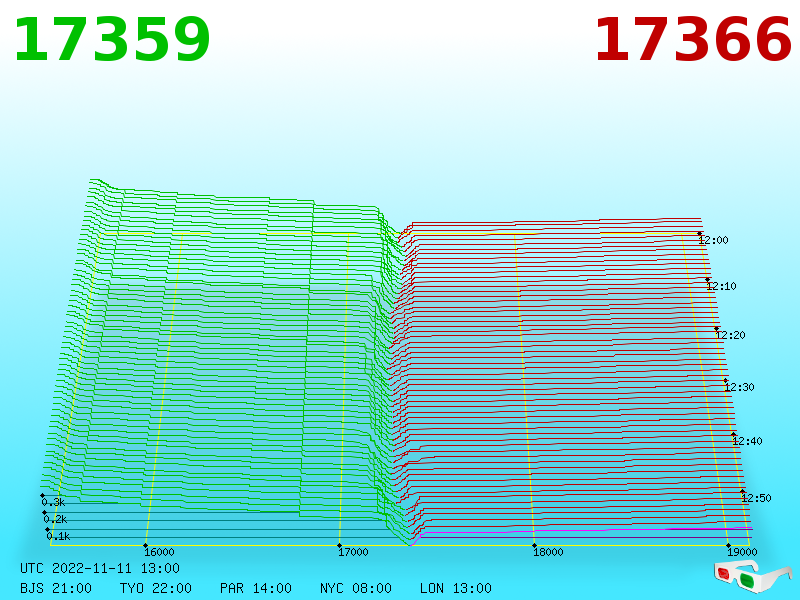Click the 0.3k volume axis label

(53, 502)
